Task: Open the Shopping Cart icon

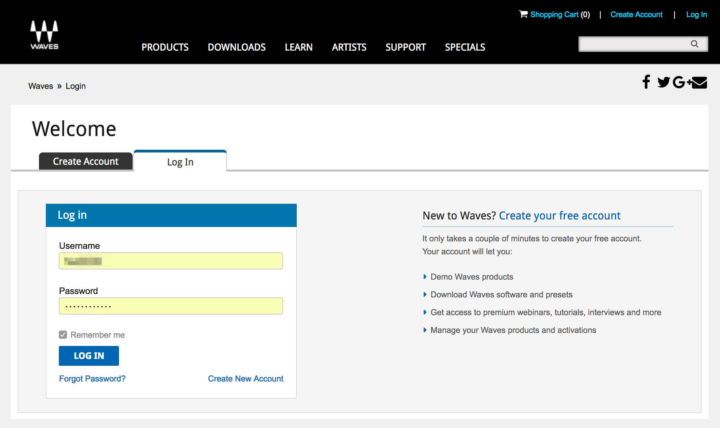Action: click(523, 14)
